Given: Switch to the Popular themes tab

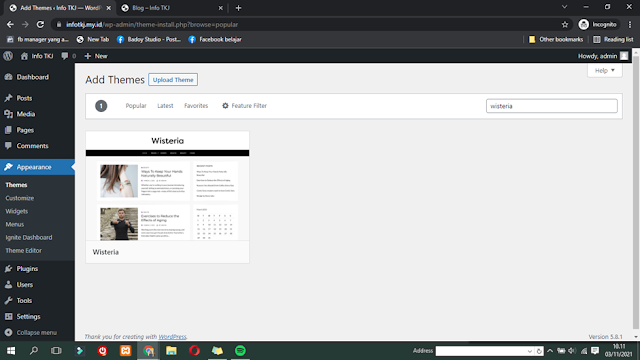Looking at the screenshot, I should click(136, 106).
